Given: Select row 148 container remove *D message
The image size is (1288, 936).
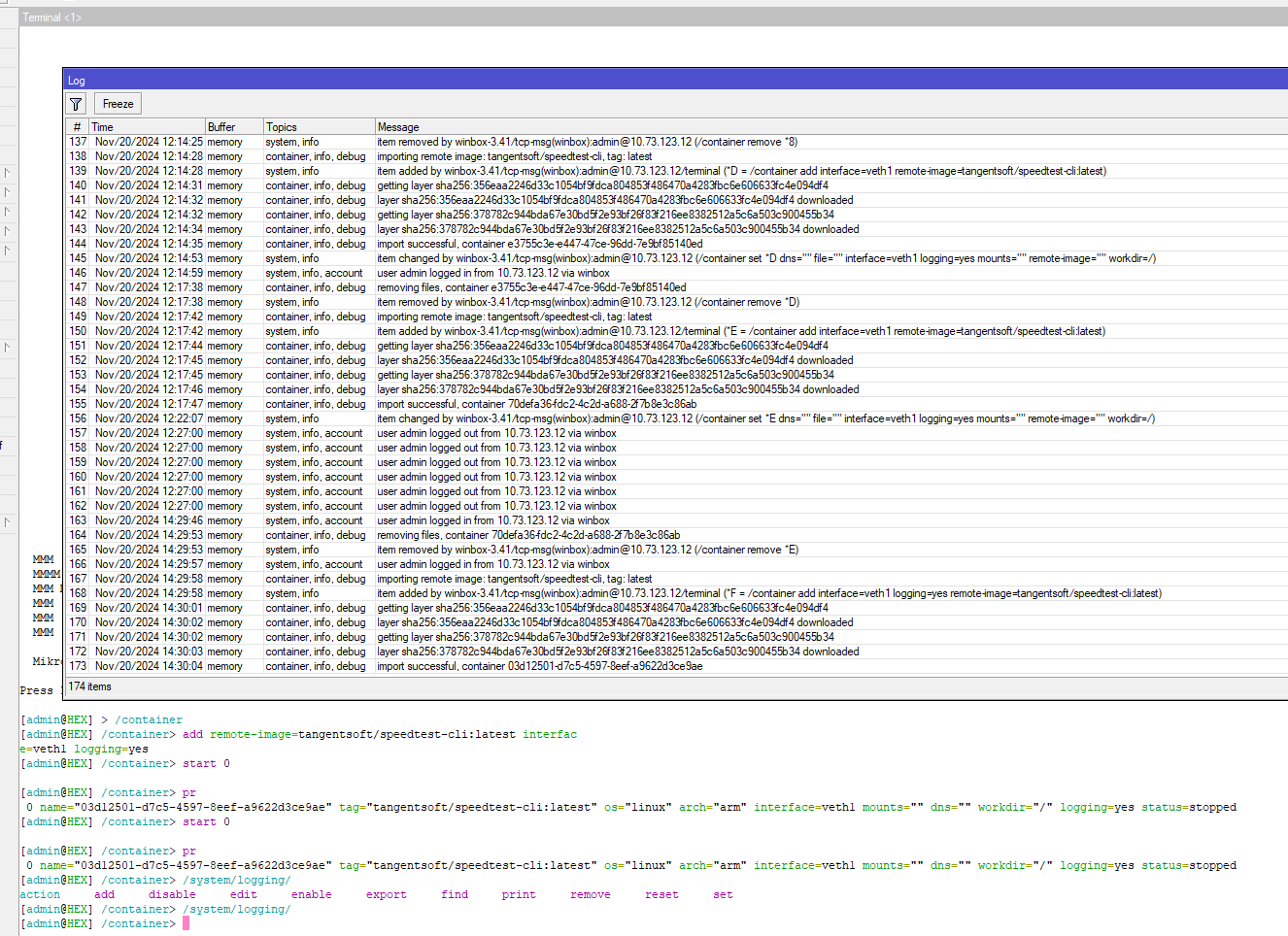Looking at the screenshot, I should [677, 302].
